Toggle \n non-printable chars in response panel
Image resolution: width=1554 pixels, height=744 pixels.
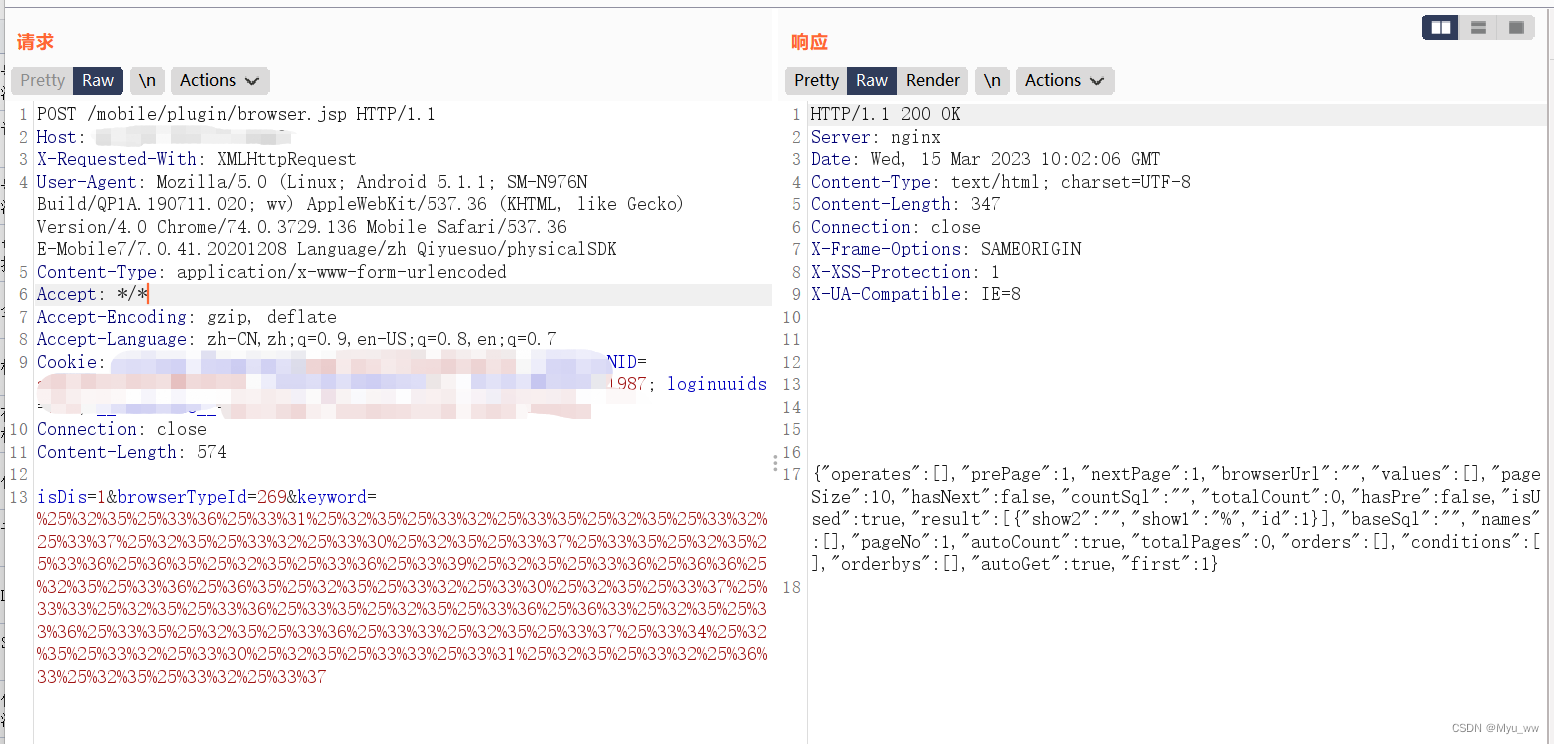(992, 81)
